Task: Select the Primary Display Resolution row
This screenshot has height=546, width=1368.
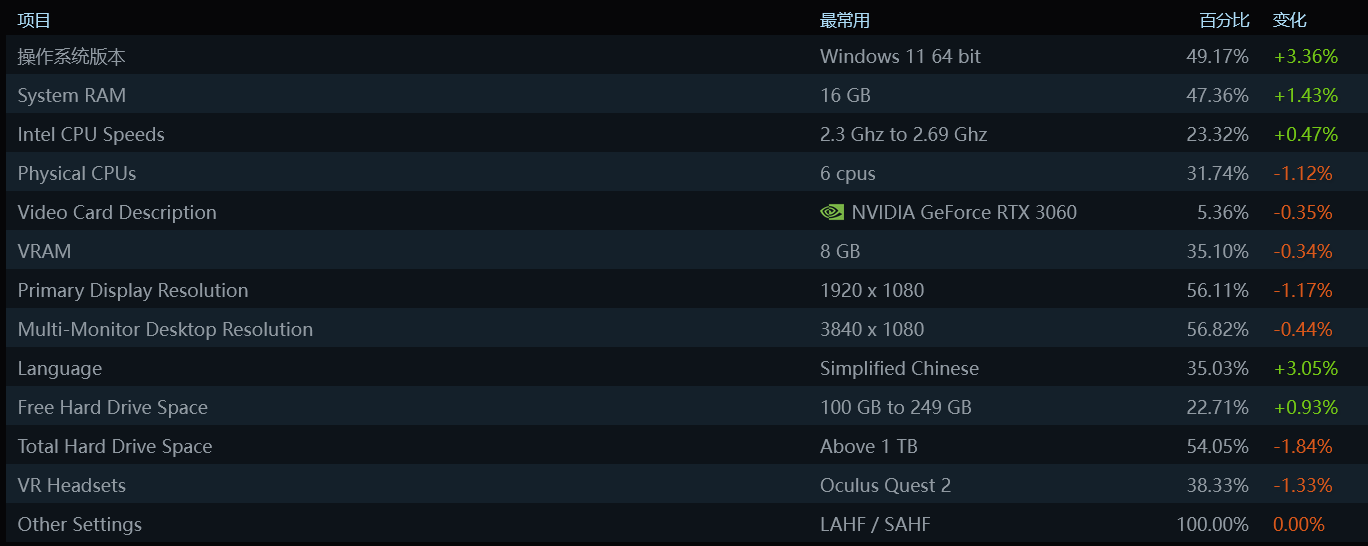Action: (683, 290)
